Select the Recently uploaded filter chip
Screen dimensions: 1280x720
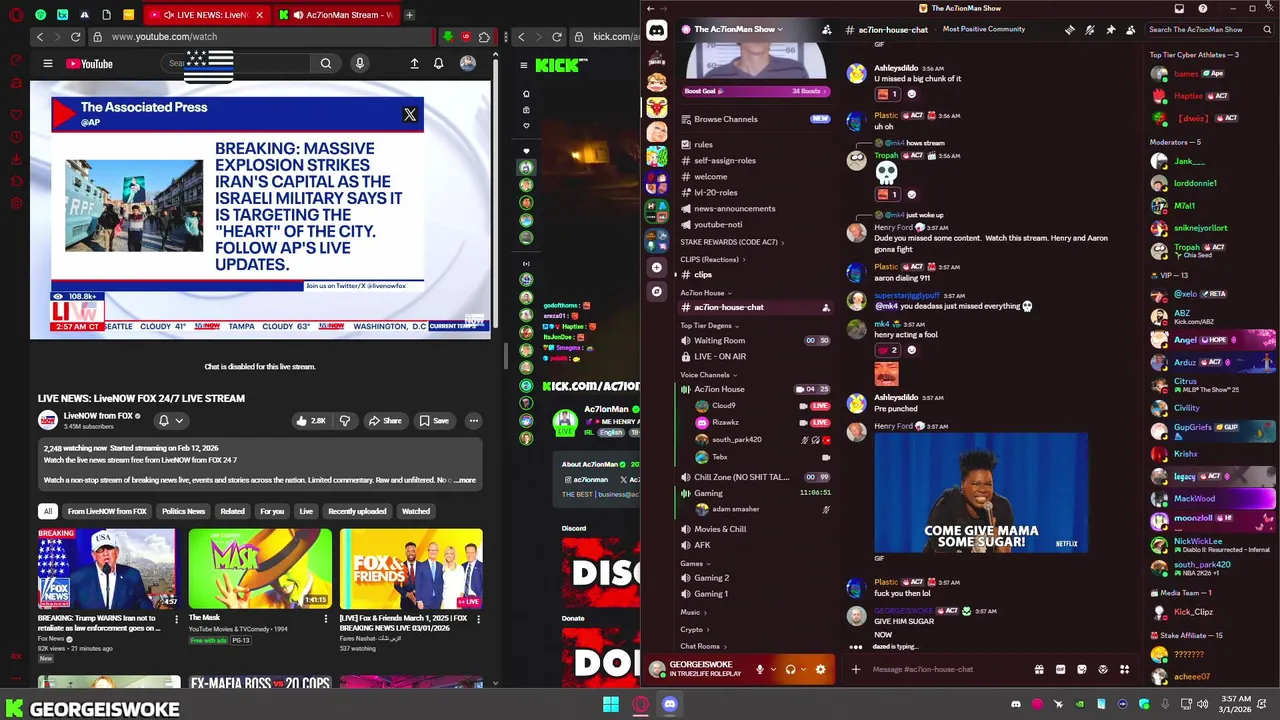[x=357, y=511]
